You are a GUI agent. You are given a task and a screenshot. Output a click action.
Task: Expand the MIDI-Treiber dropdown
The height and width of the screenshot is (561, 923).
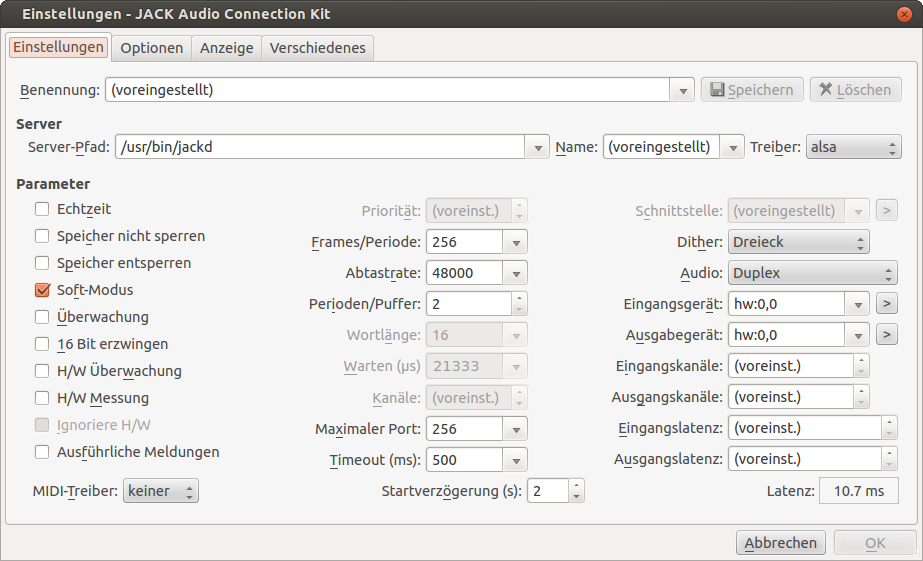pyautogui.click(x=161, y=491)
